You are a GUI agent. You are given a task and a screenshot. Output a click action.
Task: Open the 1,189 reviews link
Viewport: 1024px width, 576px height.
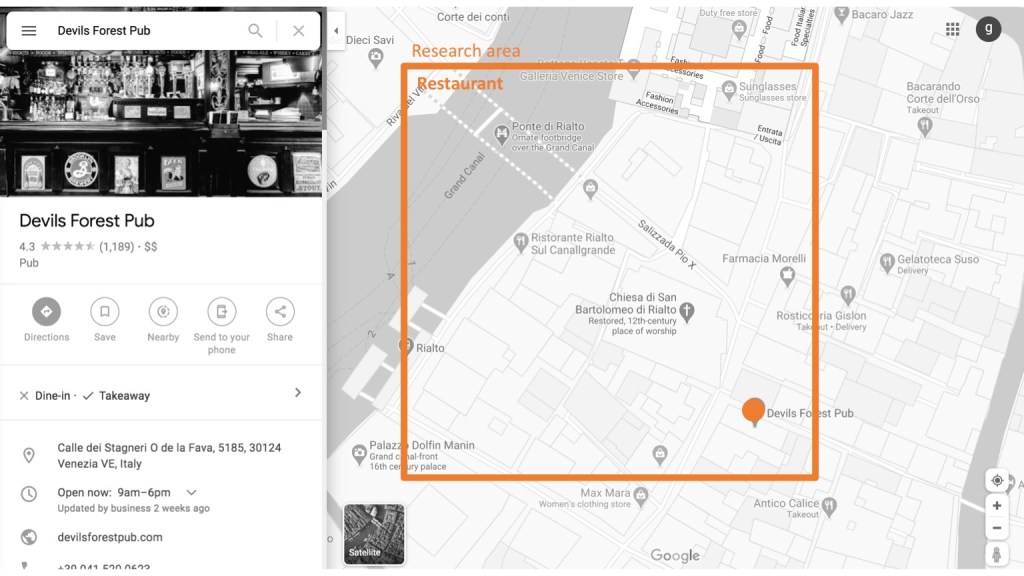click(116, 246)
